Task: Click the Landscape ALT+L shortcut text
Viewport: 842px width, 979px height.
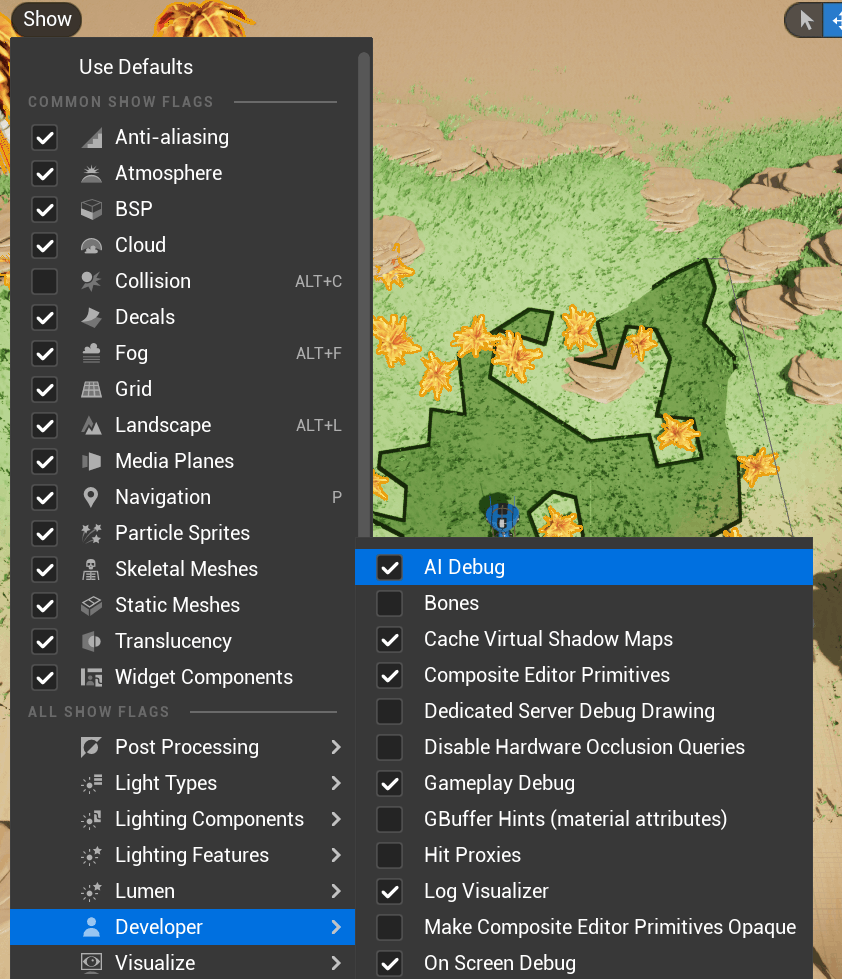Action: (318, 425)
